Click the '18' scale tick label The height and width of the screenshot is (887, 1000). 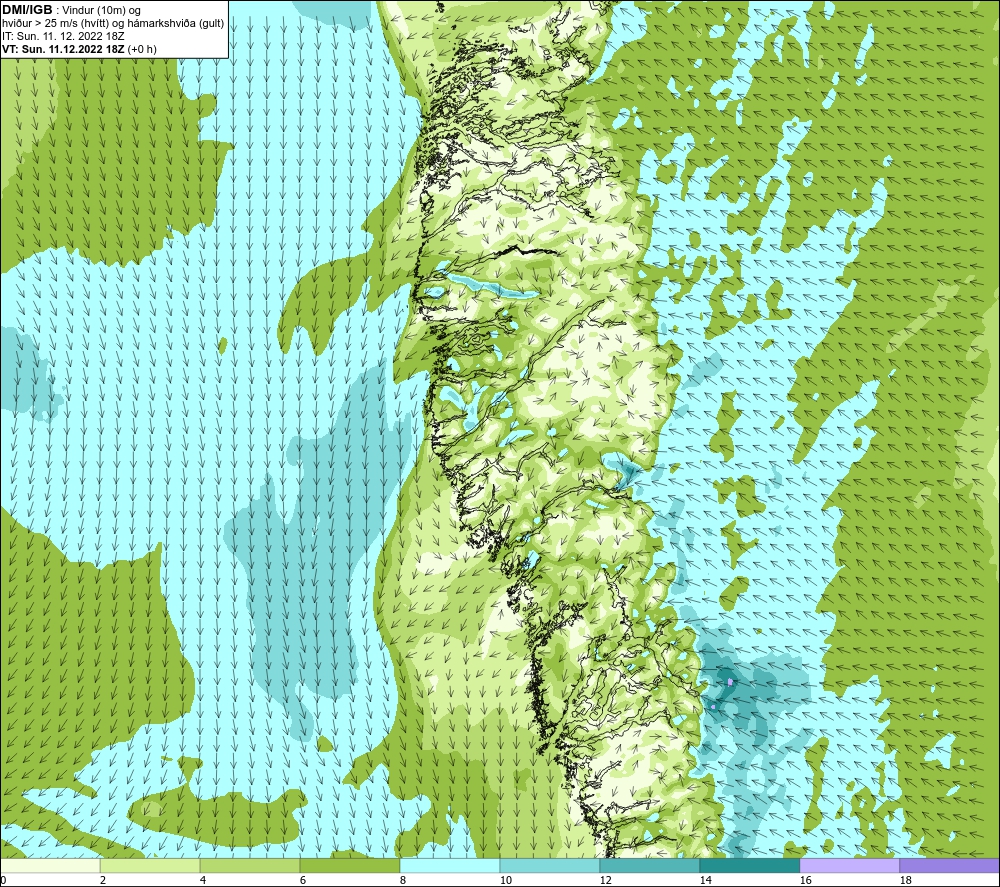(x=905, y=880)
